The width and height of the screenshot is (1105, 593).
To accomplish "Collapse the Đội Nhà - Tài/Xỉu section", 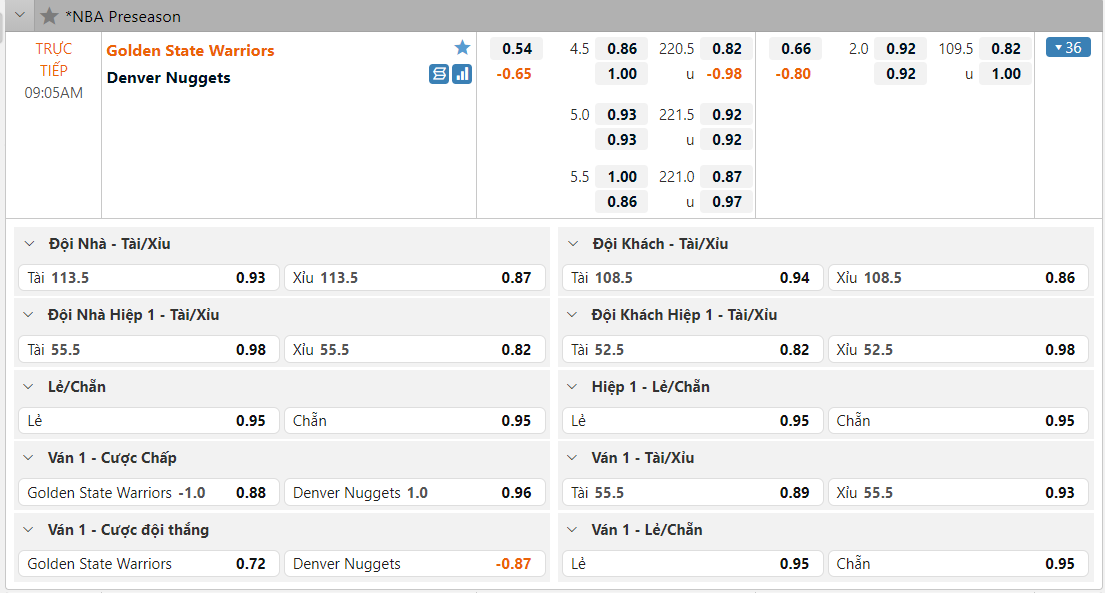I will (x=29, y=243).
